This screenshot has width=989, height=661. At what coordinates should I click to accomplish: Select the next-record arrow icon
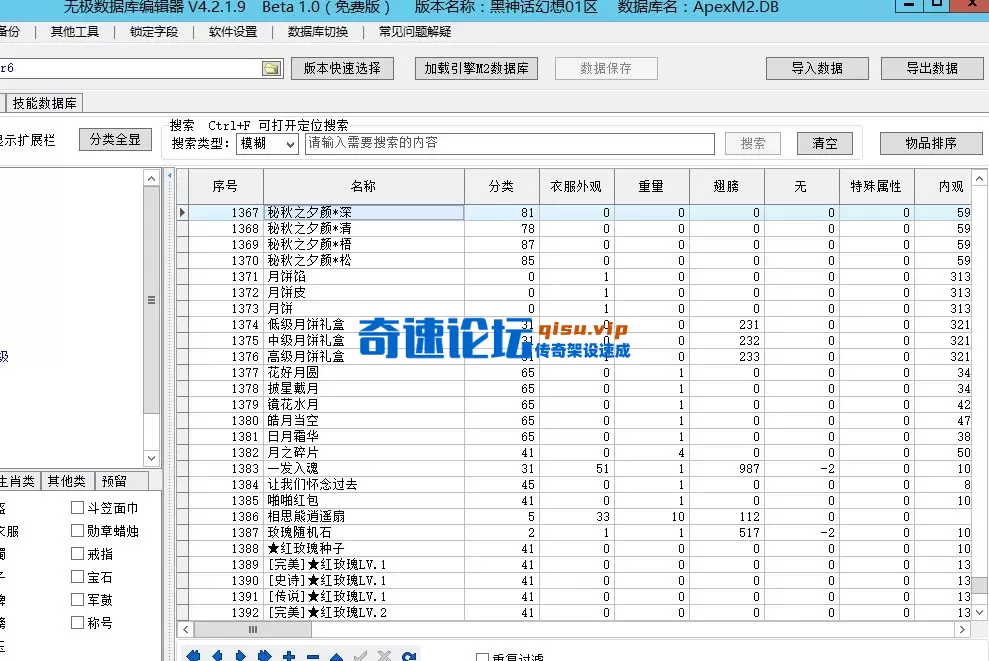point(241,653)
